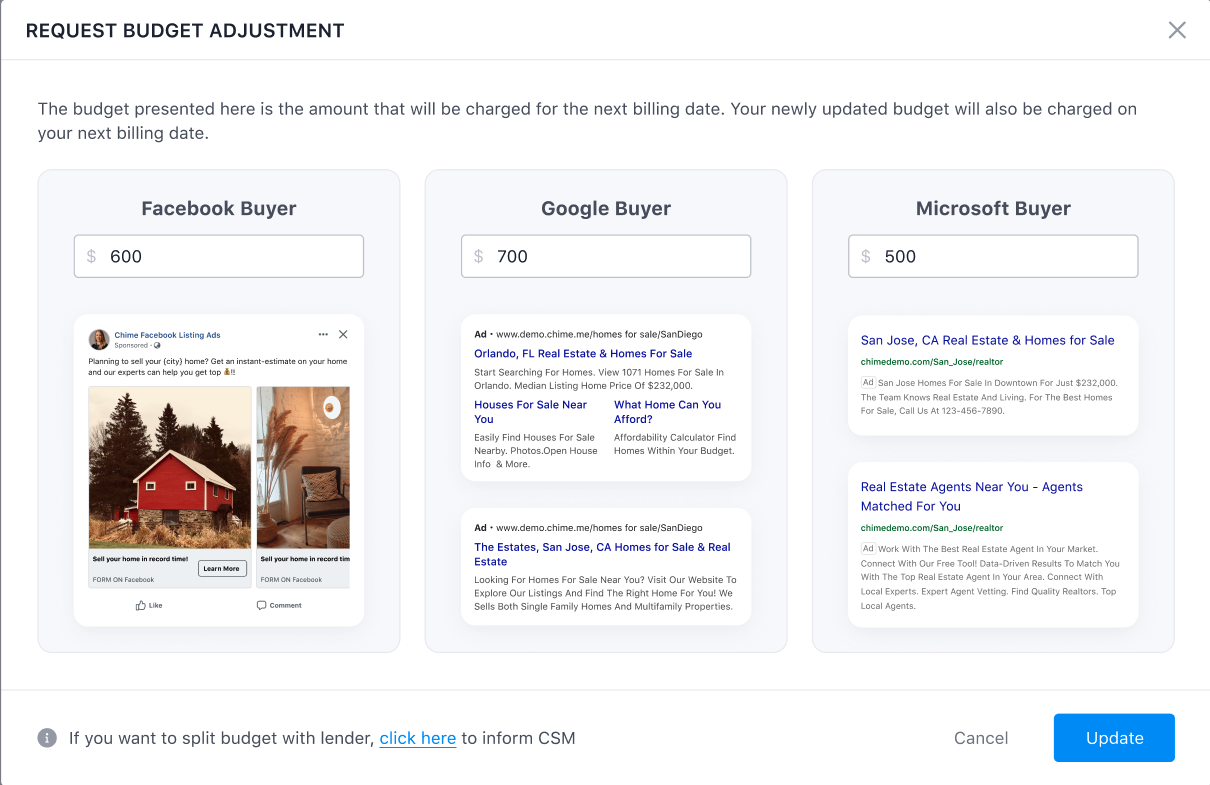The width and height of the screenshot is (1210, 785).
Task: Click the 'Google Buyer' heading
Action: point(606,208)
